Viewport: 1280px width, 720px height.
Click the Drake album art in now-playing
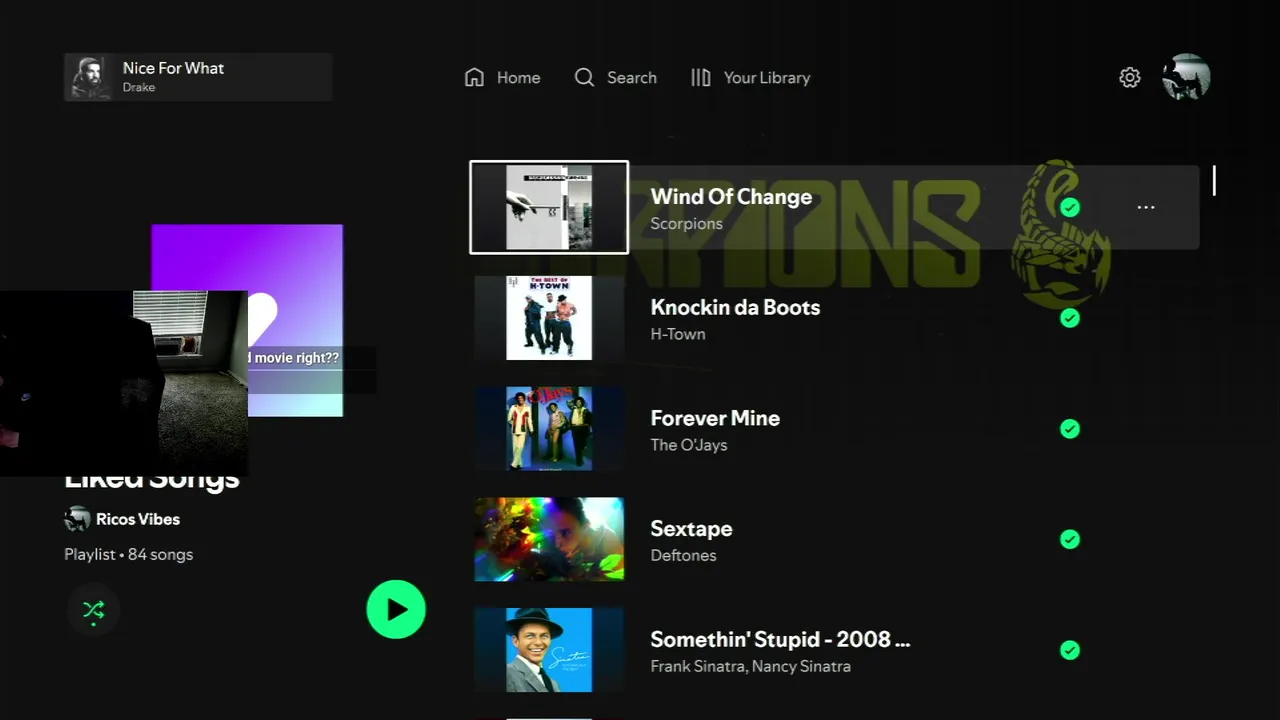point(90,78)
